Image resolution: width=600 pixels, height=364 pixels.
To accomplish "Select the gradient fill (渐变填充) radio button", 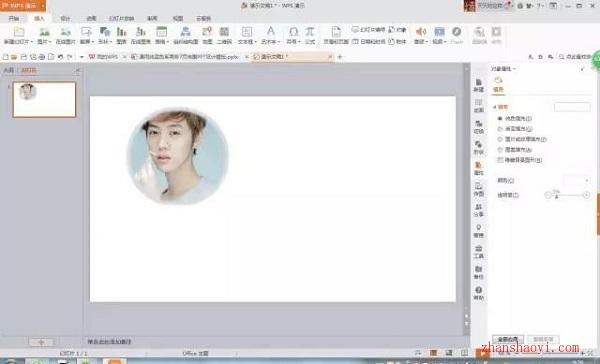I will (500, 129).
